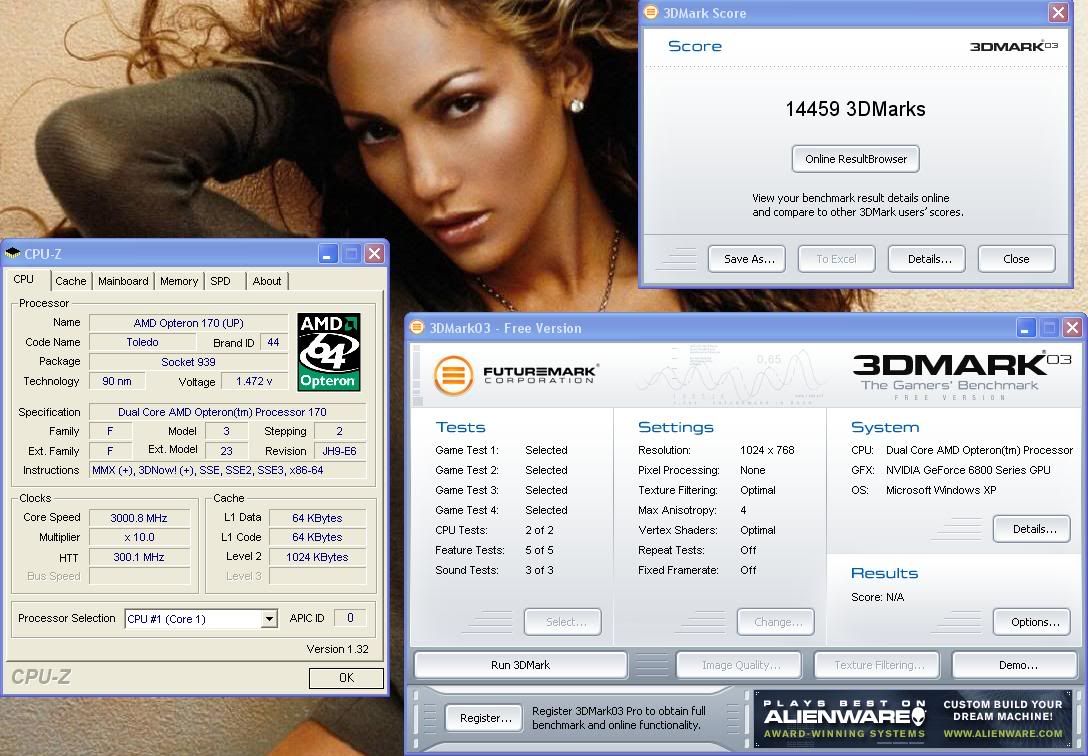Click the Specification field in CPU-Z

coord(228,412)
